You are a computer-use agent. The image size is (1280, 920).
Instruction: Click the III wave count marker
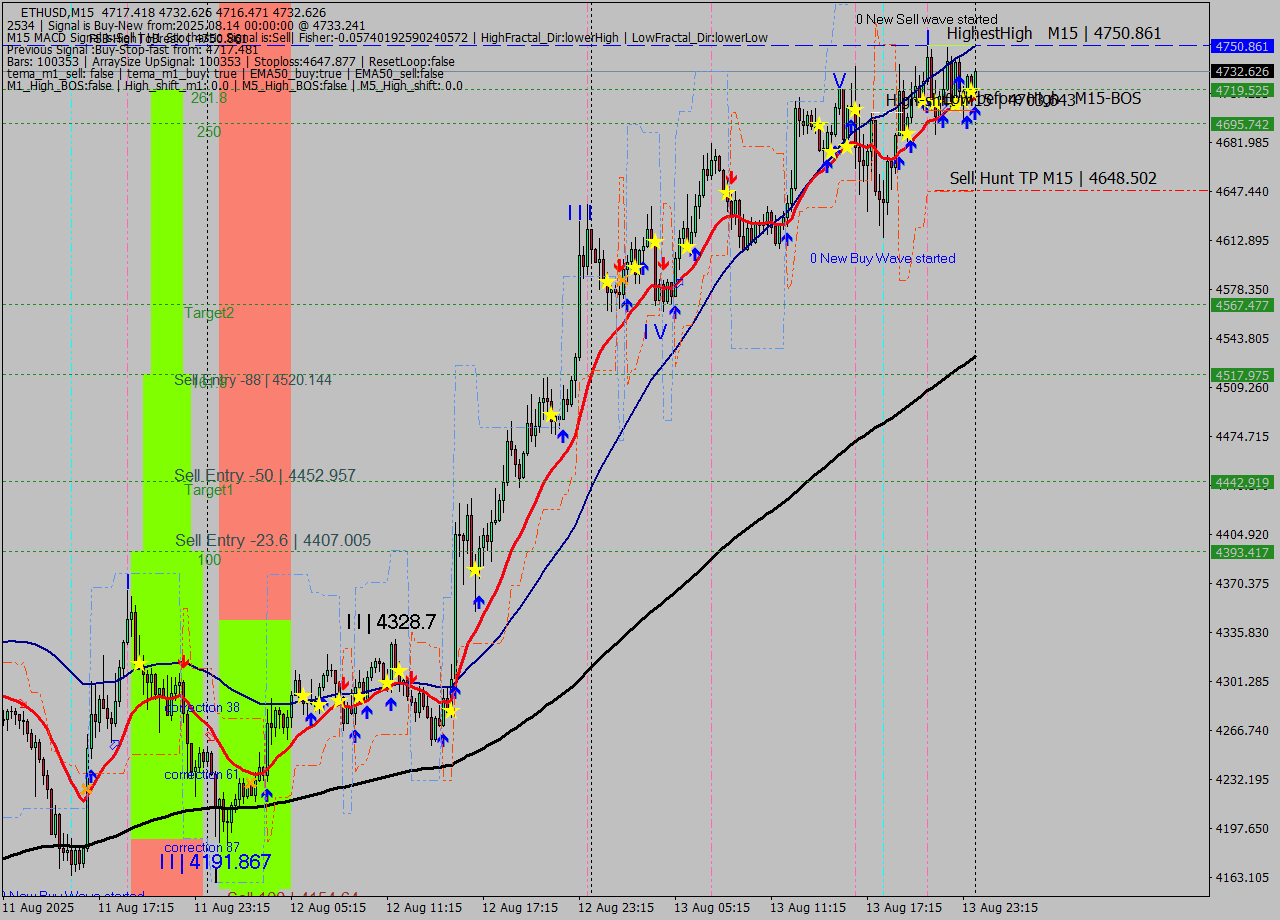[580, 211]
